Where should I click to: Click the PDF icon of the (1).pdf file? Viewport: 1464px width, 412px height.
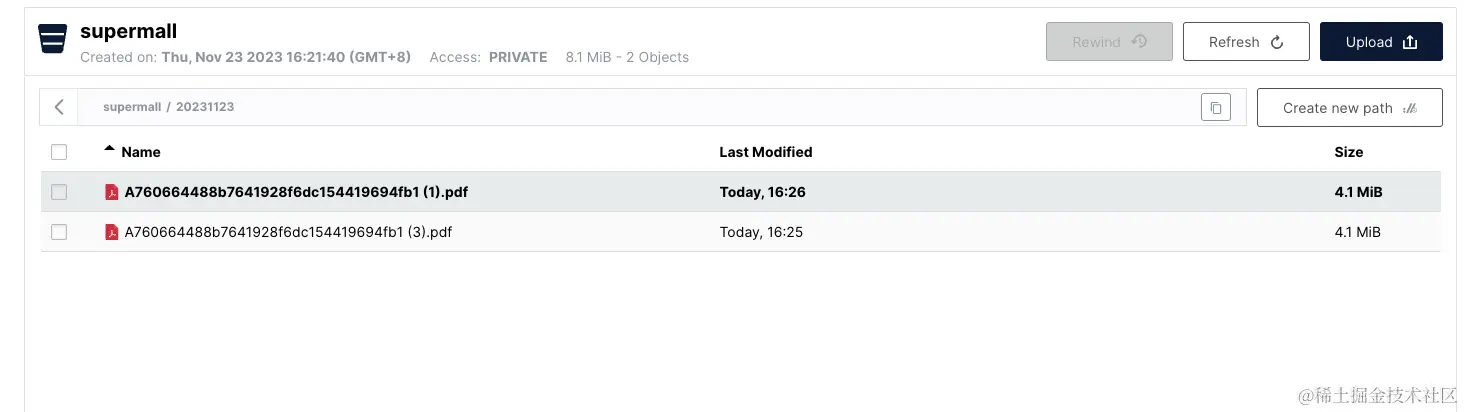pos(112,192)
